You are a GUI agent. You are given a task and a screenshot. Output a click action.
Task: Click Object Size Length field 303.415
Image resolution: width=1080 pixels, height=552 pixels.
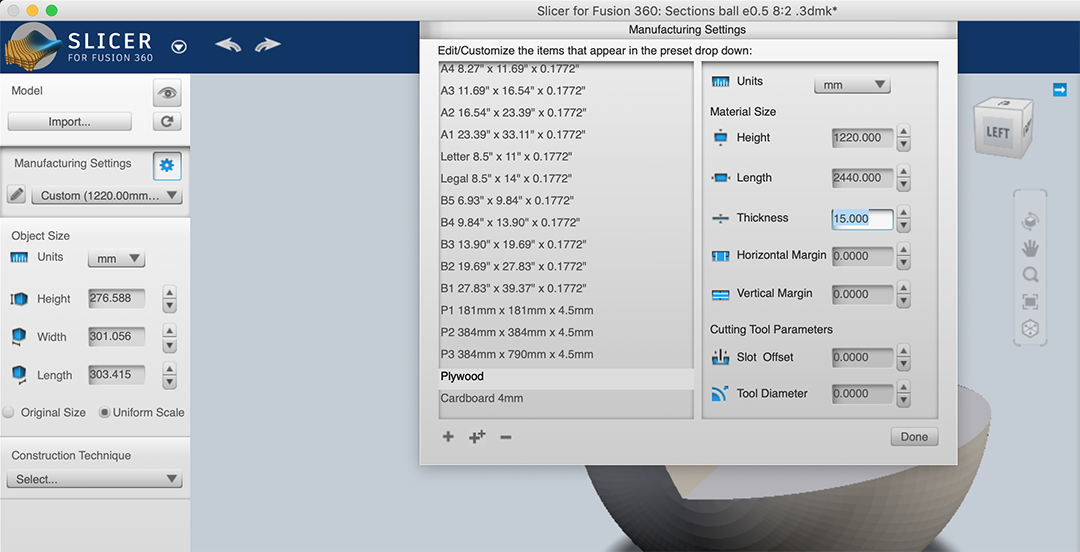(x=116, y=374)
